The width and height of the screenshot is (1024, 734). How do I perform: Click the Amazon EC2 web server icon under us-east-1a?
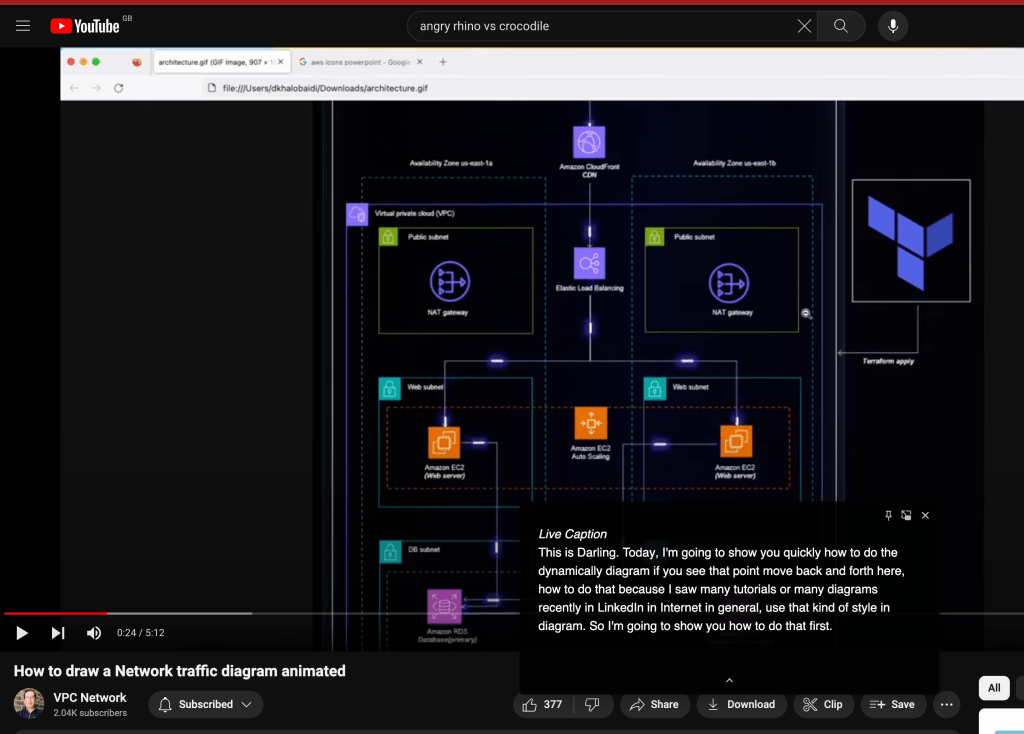444,443
